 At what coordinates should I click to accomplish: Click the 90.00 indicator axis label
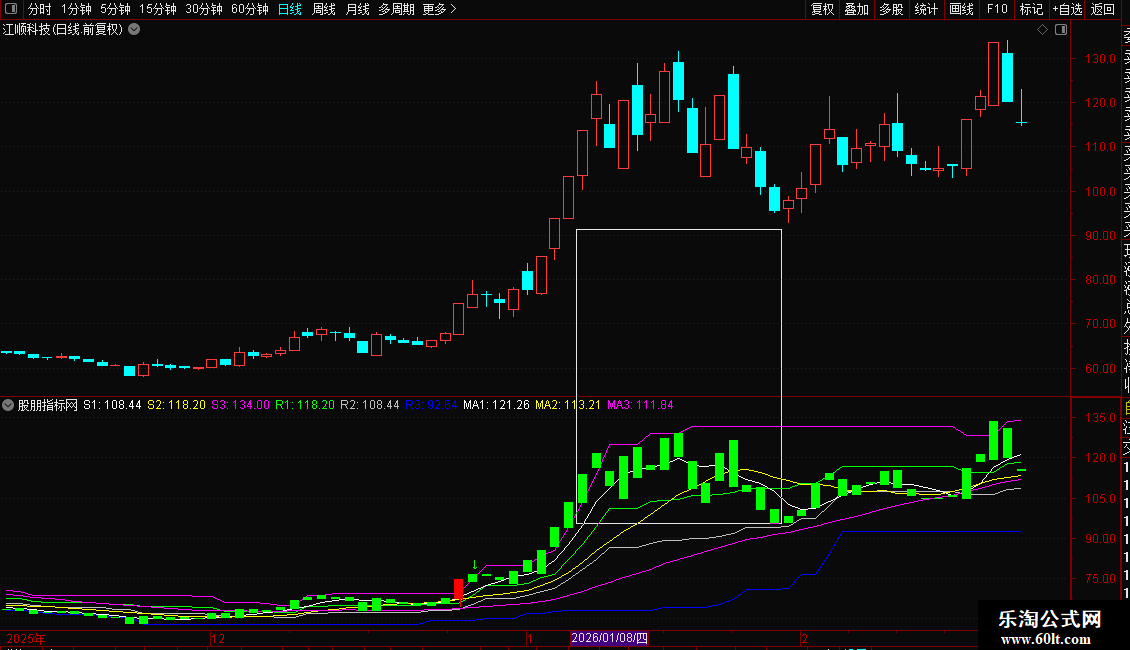(1100, 539)
